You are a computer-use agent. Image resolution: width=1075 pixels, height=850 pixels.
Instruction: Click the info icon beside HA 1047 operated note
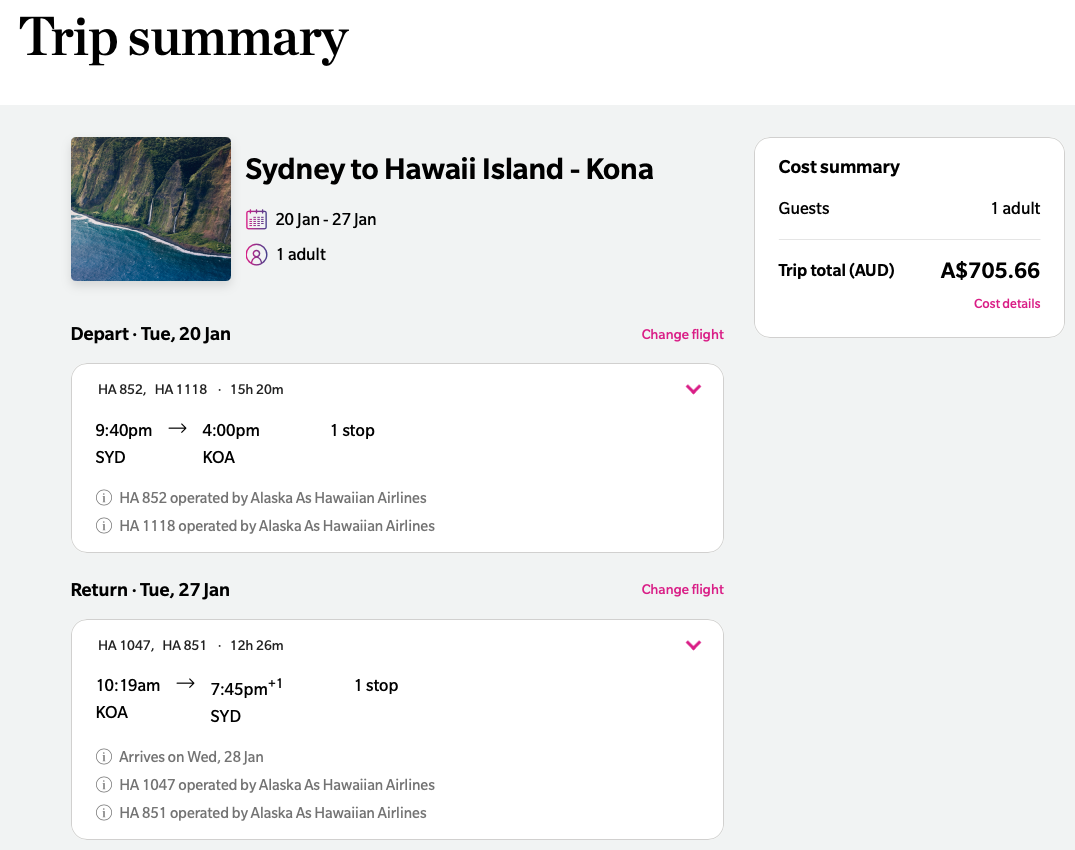[x=104, y=784]
